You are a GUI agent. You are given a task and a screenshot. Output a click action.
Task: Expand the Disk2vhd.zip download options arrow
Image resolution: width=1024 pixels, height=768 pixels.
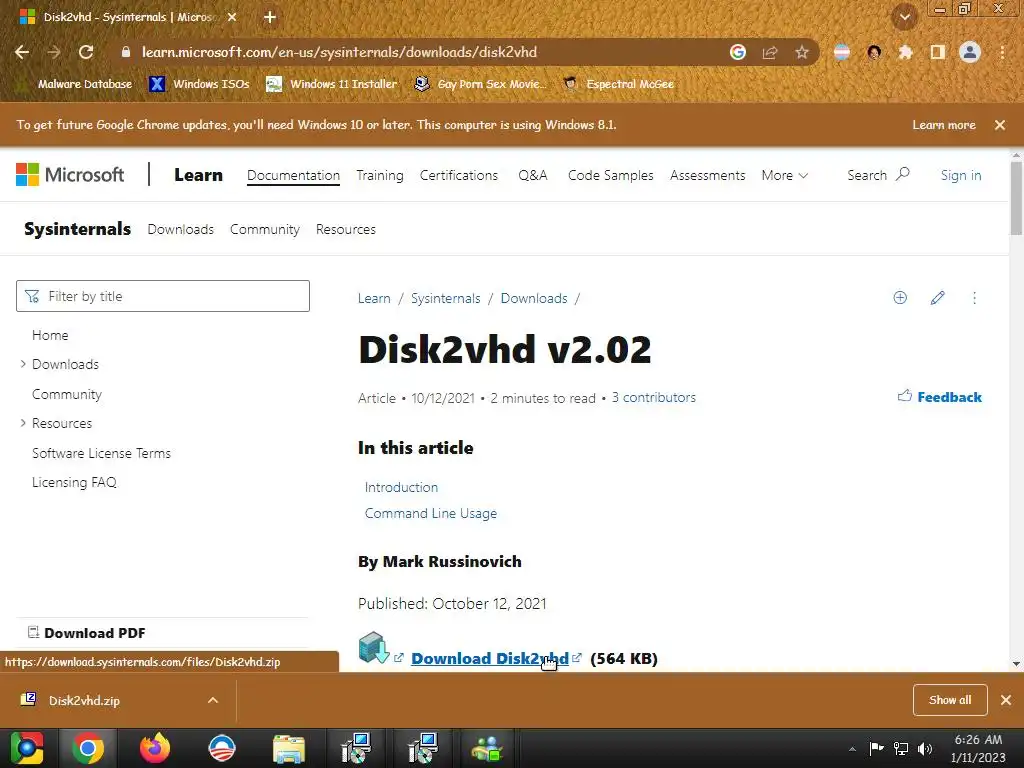tap(213, 700)
